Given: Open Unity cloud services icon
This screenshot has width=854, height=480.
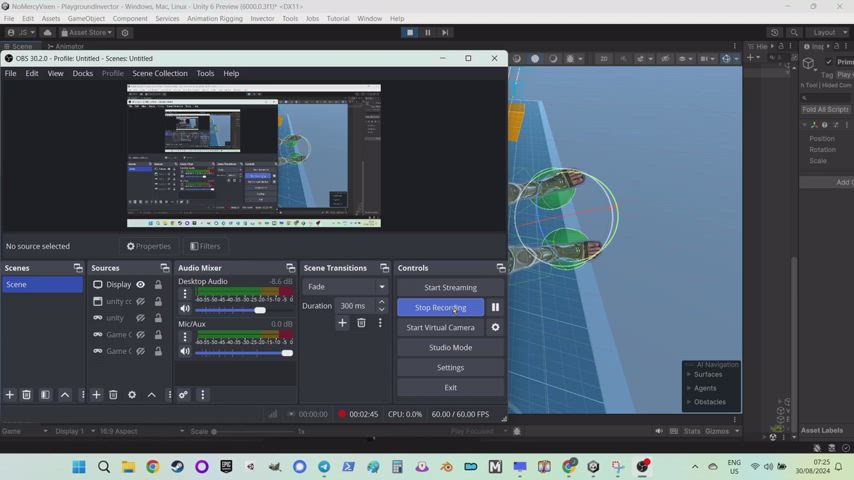Looking at the screenshot, I should (47, 32).
